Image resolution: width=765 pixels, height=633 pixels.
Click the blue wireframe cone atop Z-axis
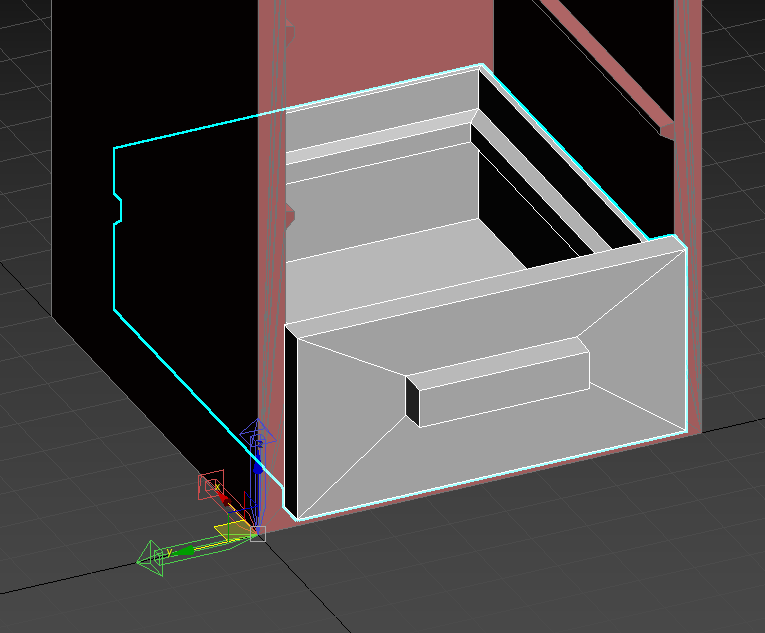(x=258, y=432)
